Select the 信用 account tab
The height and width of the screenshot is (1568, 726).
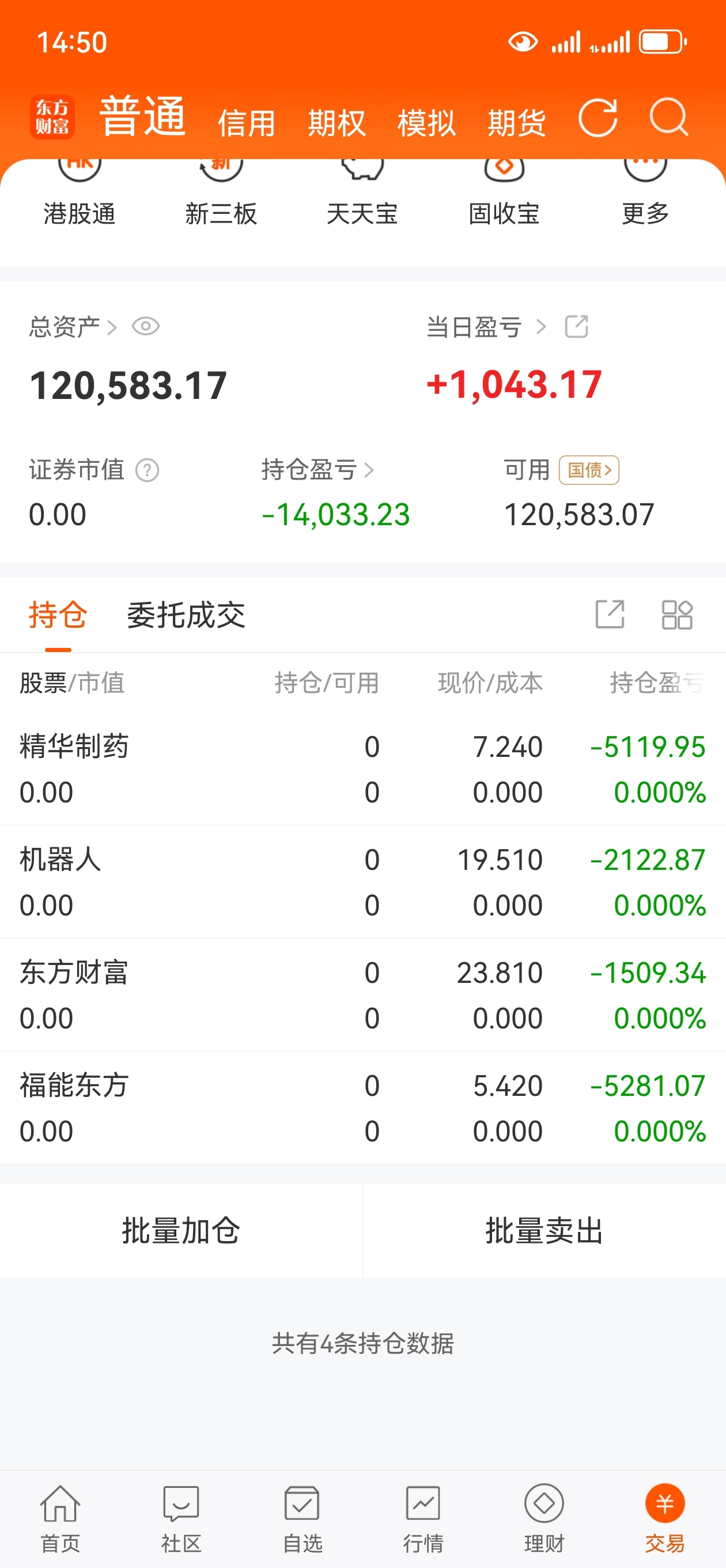click(x=247, y=123)
